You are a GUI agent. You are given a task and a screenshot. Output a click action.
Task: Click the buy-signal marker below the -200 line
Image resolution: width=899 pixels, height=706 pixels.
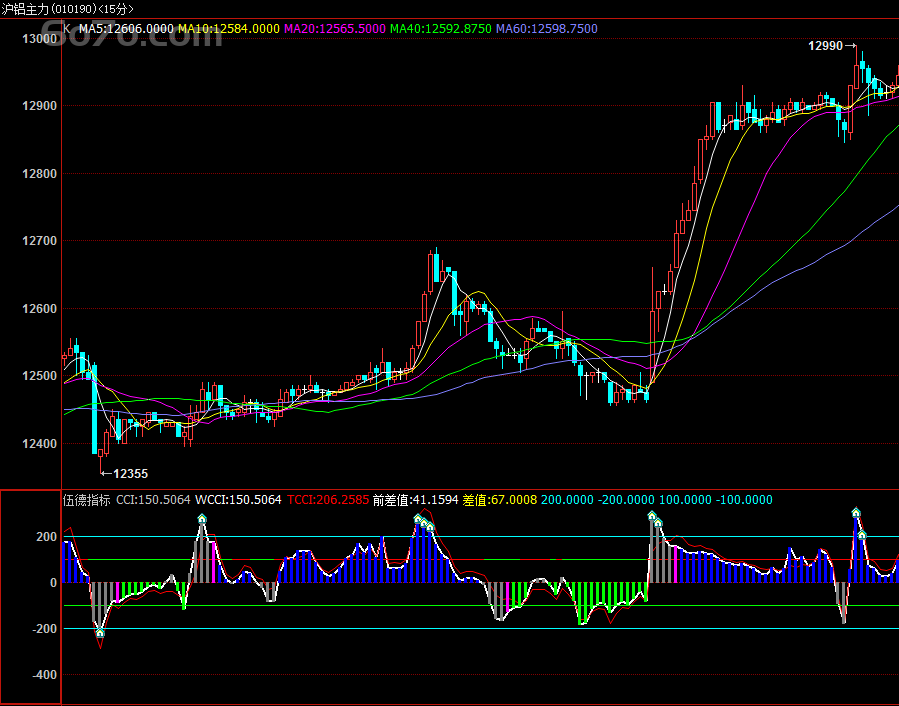(100, 632)
